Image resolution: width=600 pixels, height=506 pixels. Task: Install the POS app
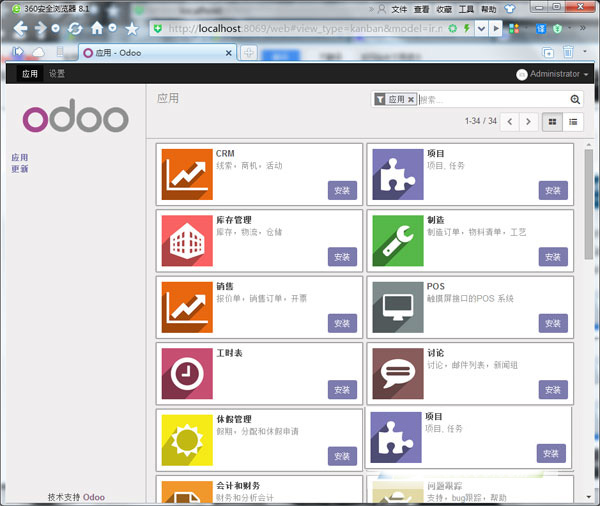coord(553,323)
